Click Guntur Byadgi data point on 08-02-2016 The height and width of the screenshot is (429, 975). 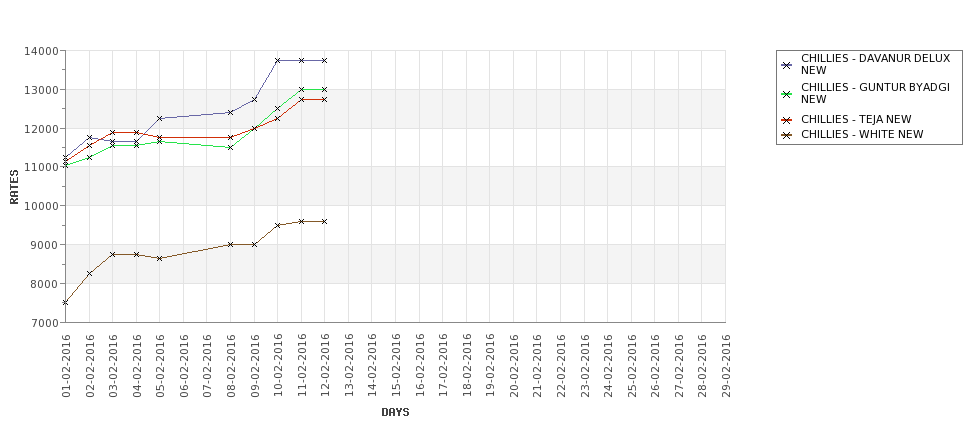[x=231, y=147]
